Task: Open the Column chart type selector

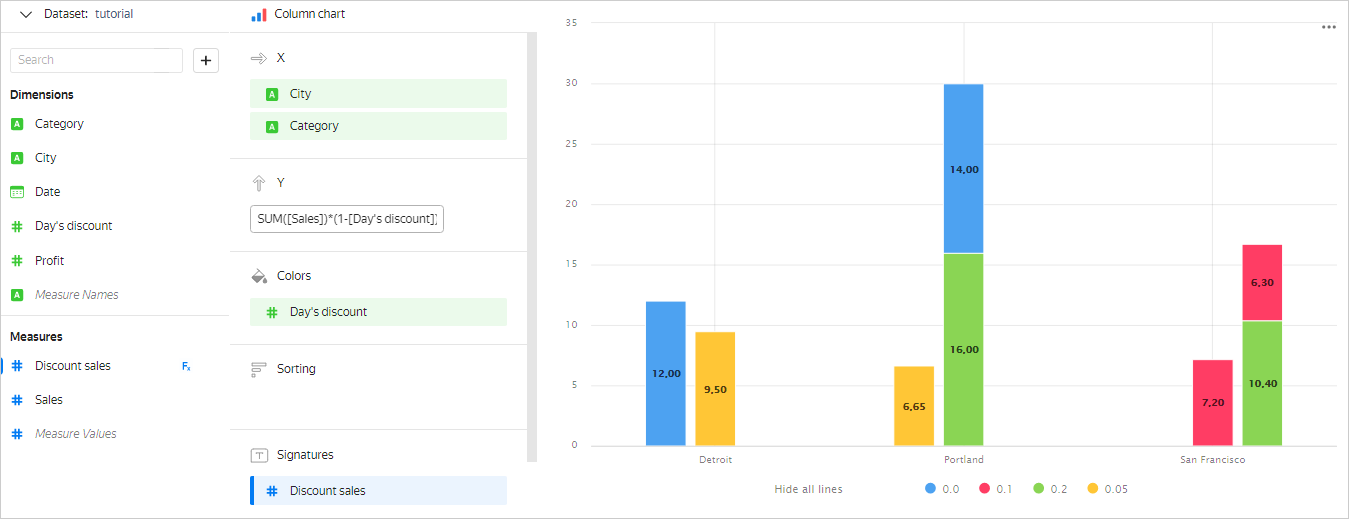Action: 308,15
